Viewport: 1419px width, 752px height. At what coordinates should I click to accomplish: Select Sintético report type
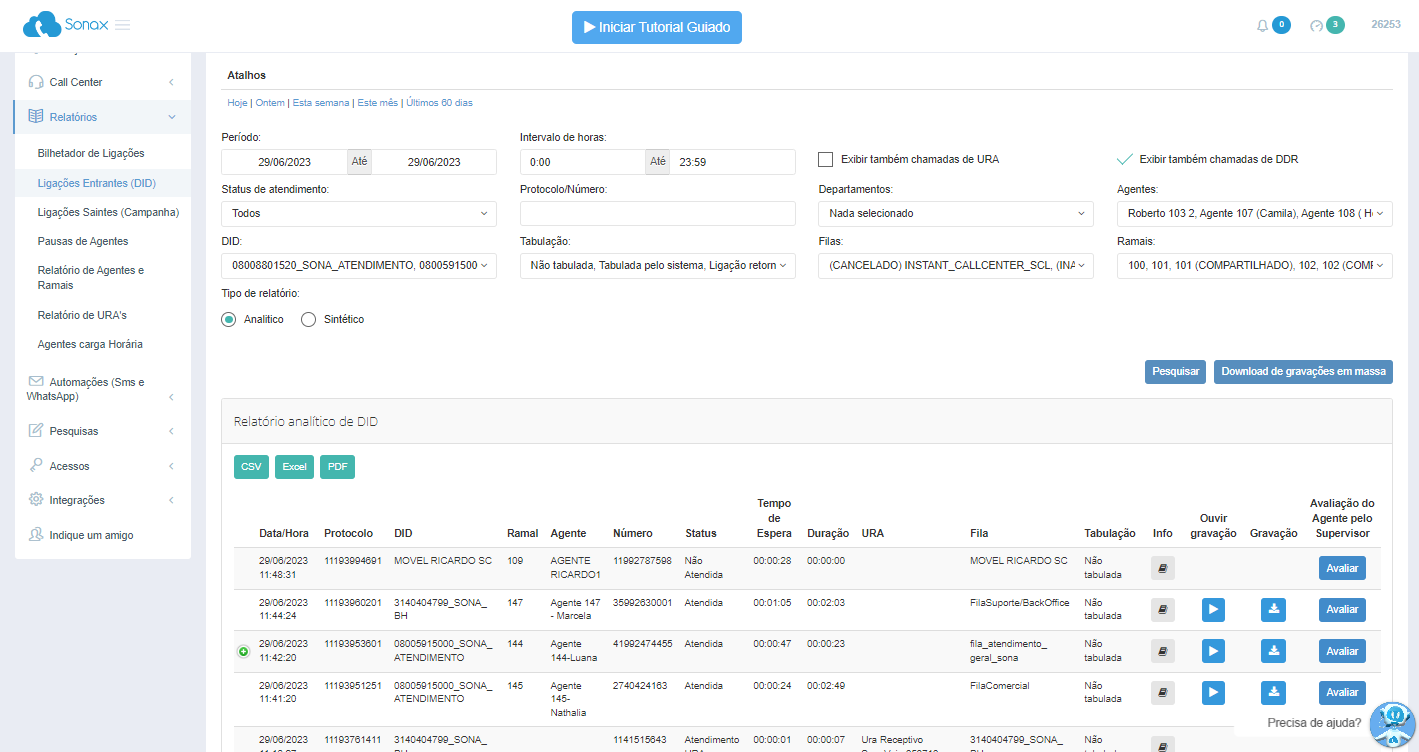point(308,319)
